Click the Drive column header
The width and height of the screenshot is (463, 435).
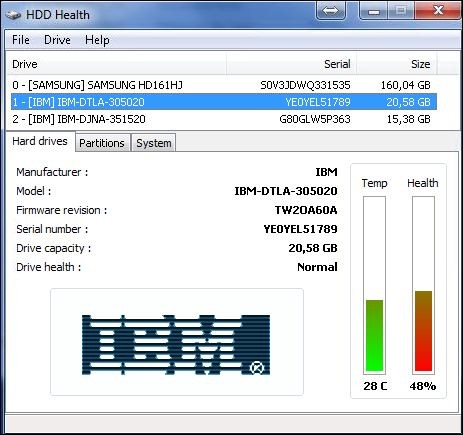[117, 64]
